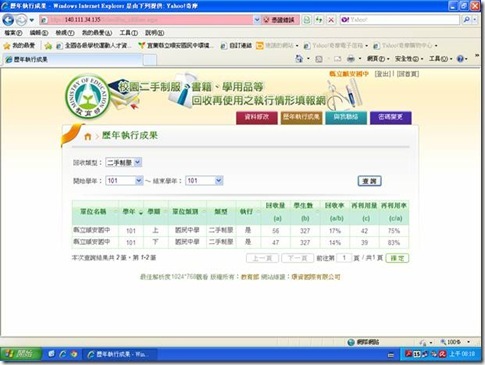Click the page number input showing 1

click(344, 258)
